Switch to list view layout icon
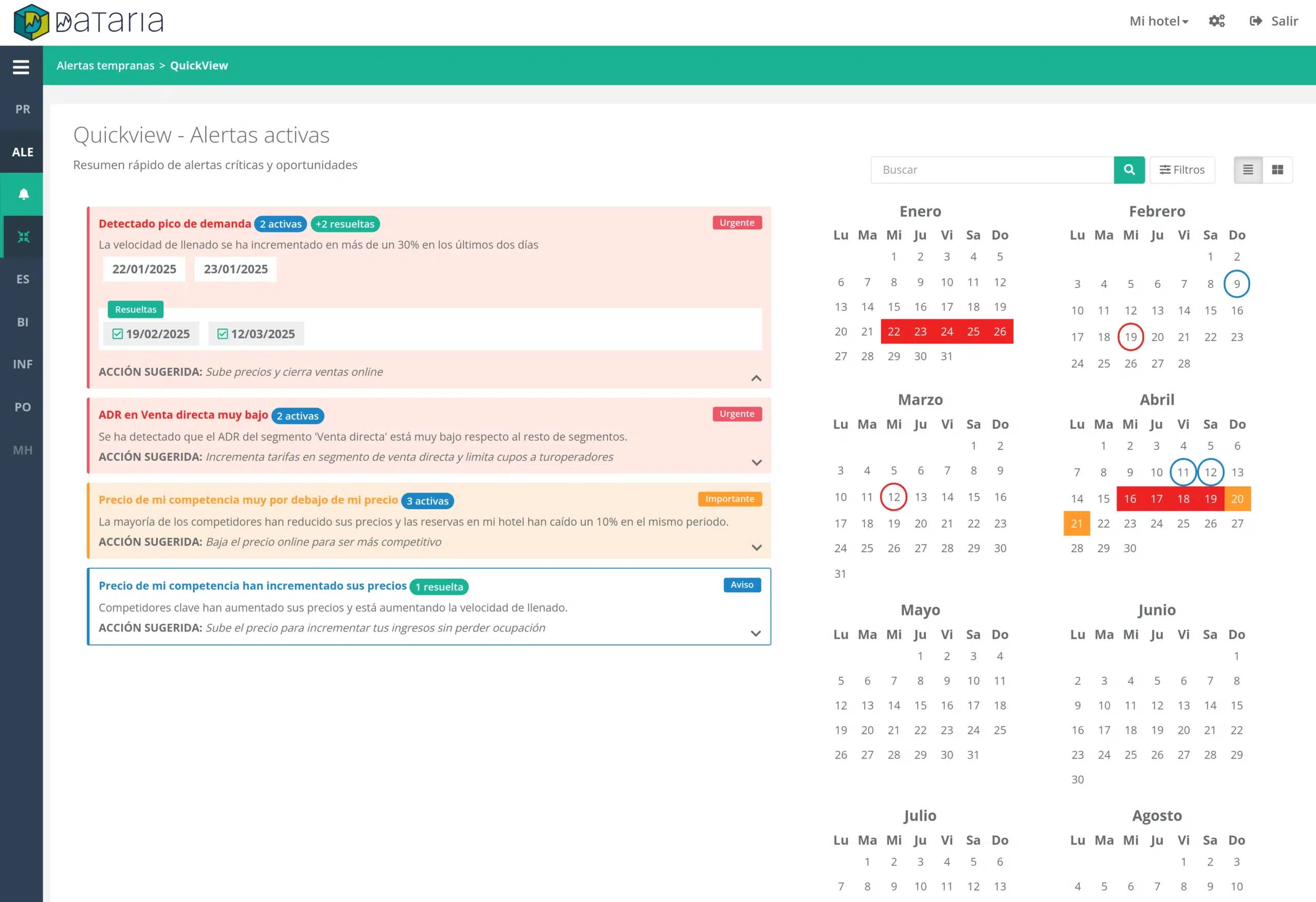 (1248, 170)
